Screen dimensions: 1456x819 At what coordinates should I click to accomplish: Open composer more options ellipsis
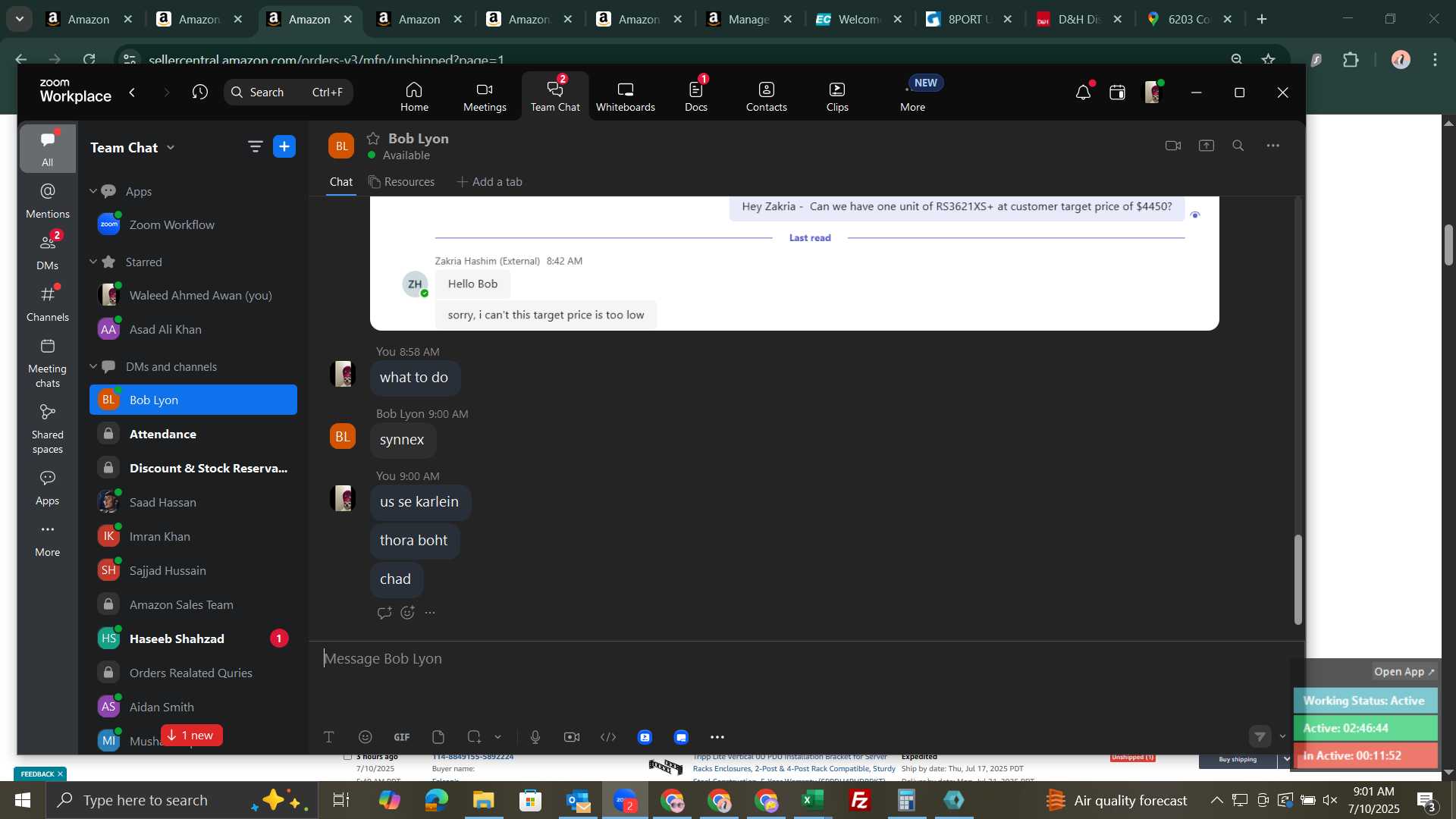point(717,737)
